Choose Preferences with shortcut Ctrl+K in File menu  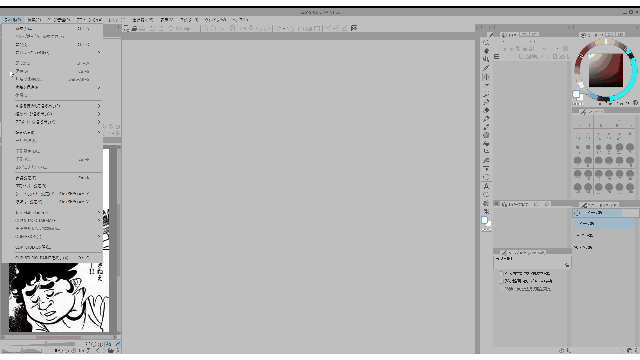52,178
